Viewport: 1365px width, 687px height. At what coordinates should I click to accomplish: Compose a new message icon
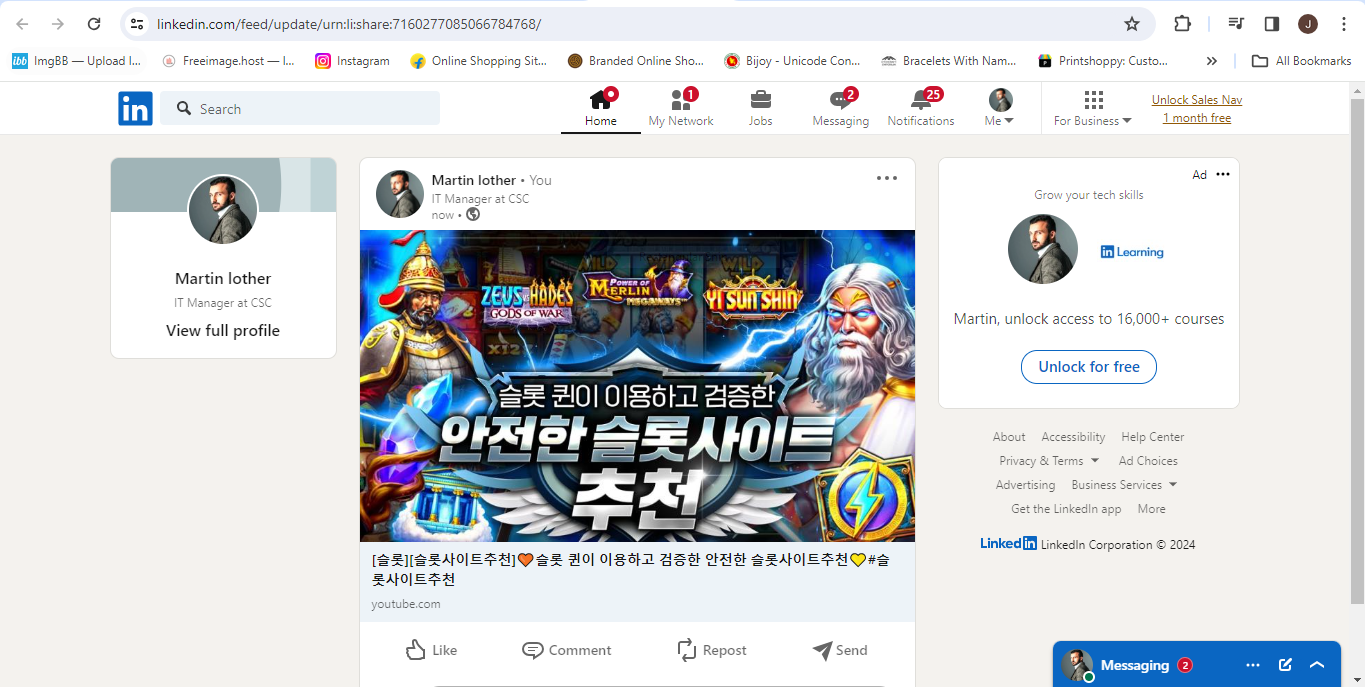click(x=1285, y=665)
